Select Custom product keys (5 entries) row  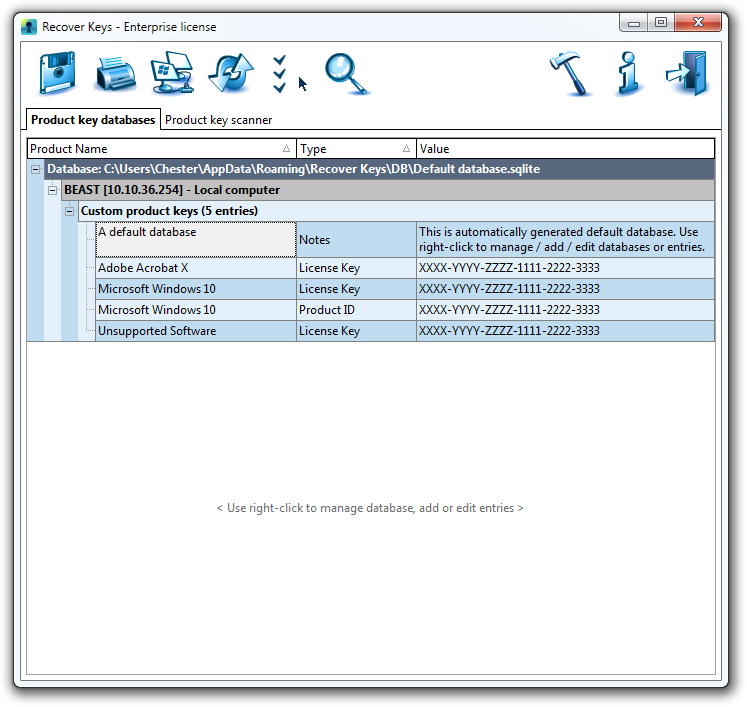click(396, 211)
